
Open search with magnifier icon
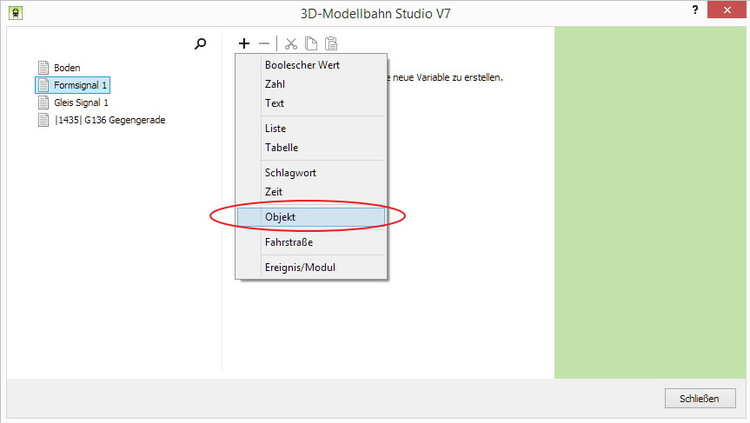[x=200, y=44]
